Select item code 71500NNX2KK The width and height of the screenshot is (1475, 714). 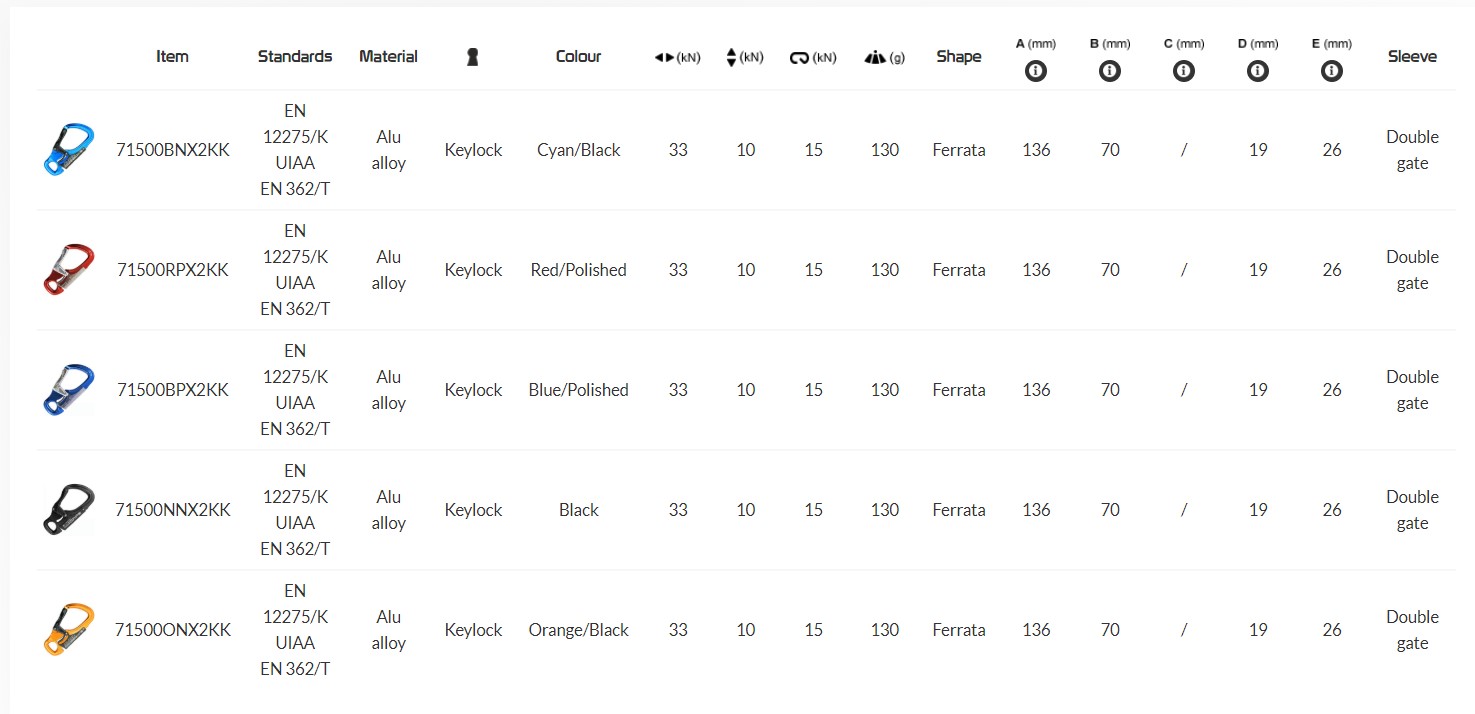[173, 510]
